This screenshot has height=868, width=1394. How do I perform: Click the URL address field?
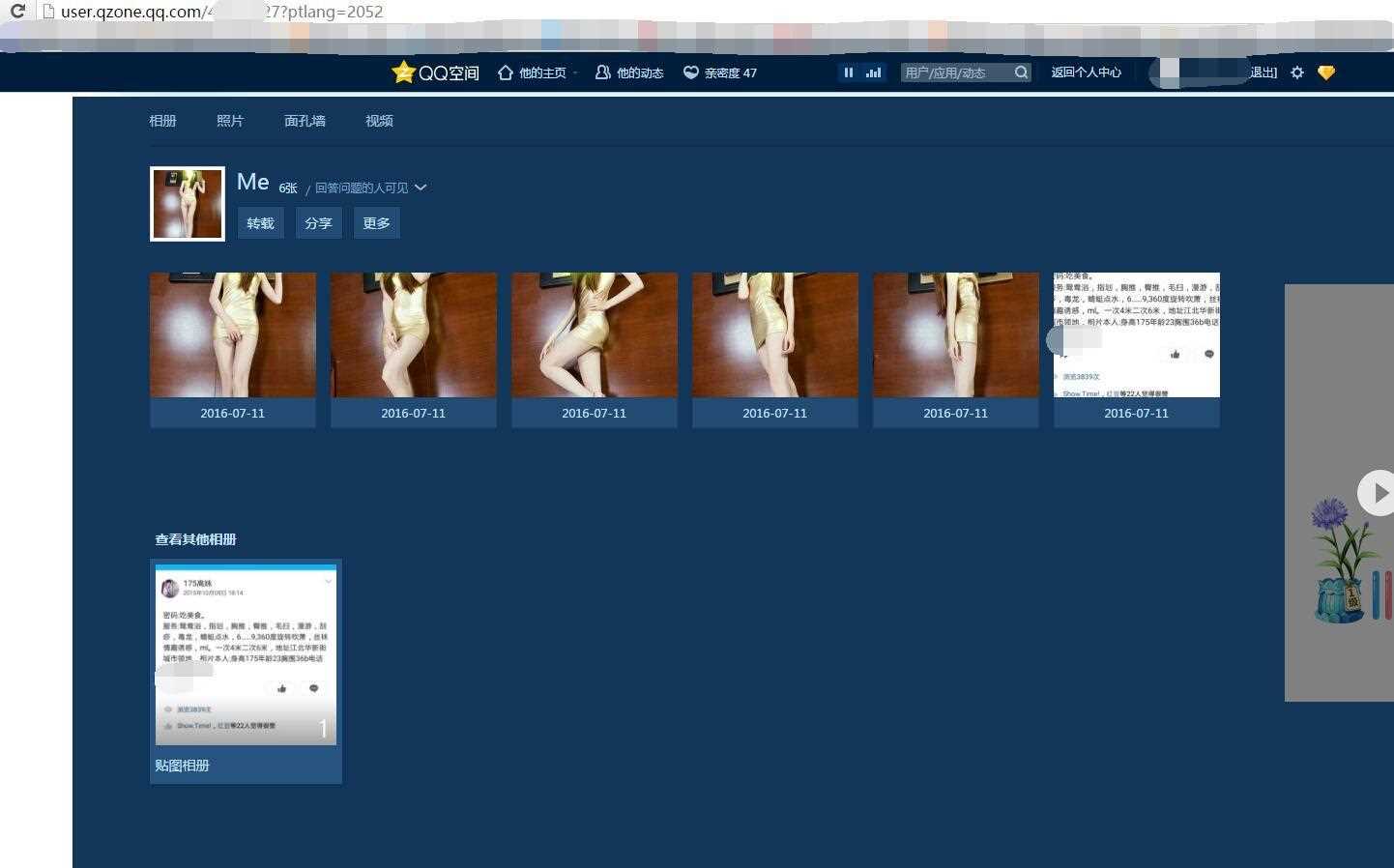coord(715,12)
